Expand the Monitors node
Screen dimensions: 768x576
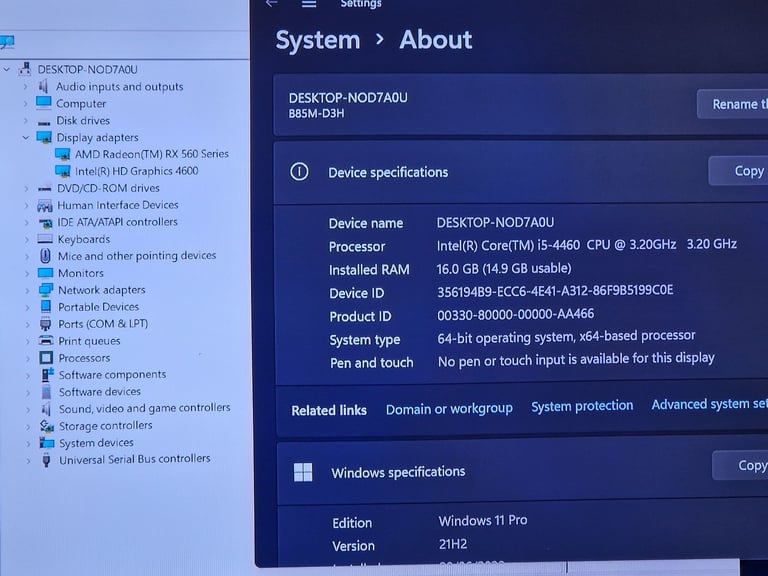pyautogui.click(x=27, y=273)
